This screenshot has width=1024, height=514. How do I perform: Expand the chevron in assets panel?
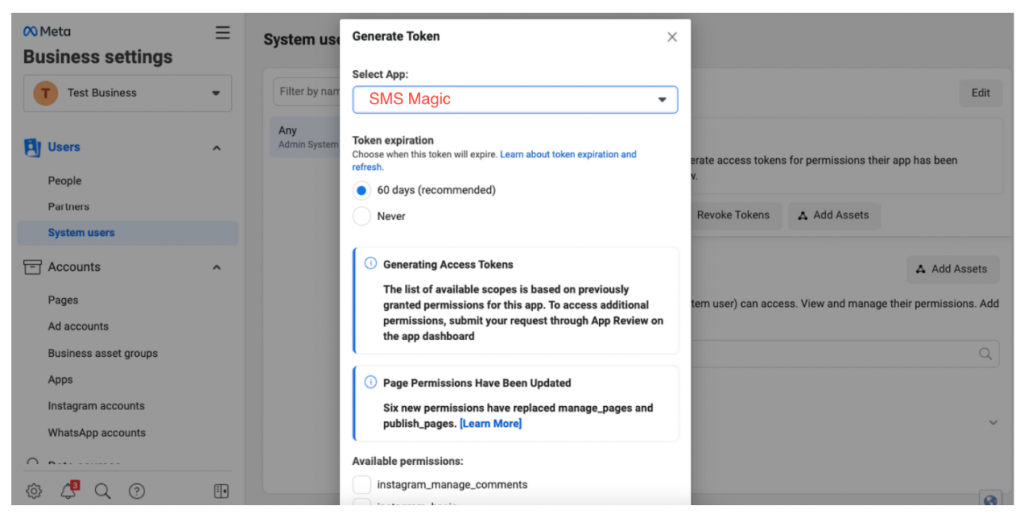coord(993,423)
